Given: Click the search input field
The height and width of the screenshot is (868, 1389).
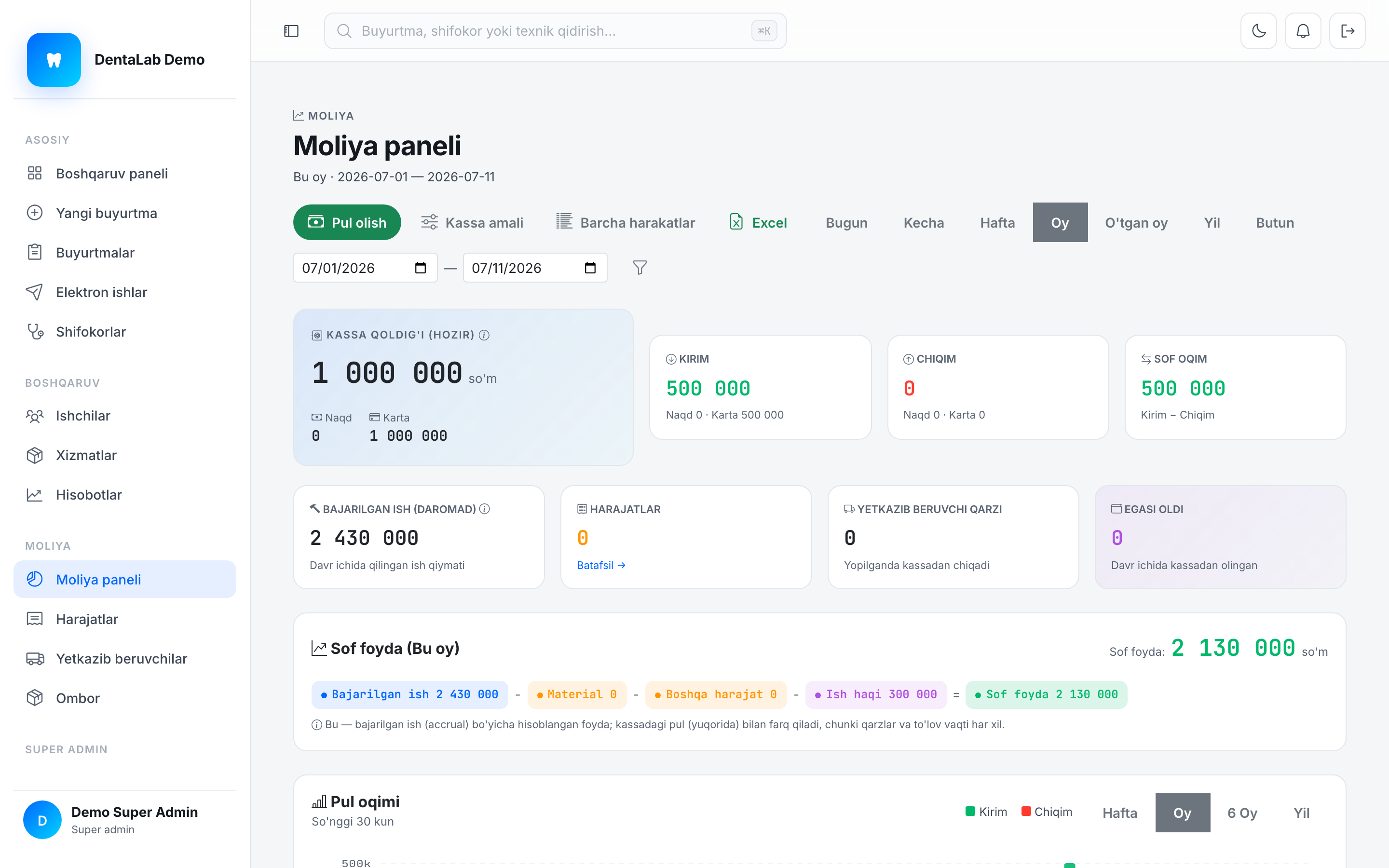Looking at the screenshot, I should point(555,31).
